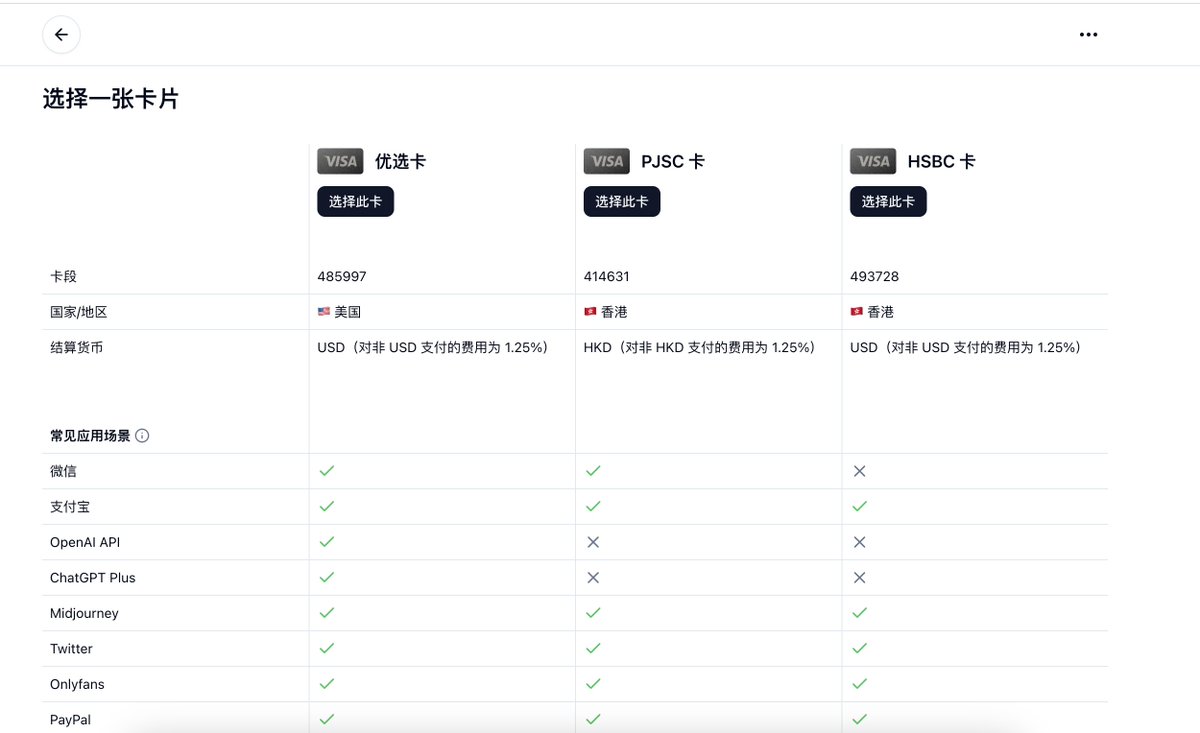This screenshot has width=1200, height=733.
Task: Click the Twitter checkmark for HSBC 卡
Action: coord(859,648)
